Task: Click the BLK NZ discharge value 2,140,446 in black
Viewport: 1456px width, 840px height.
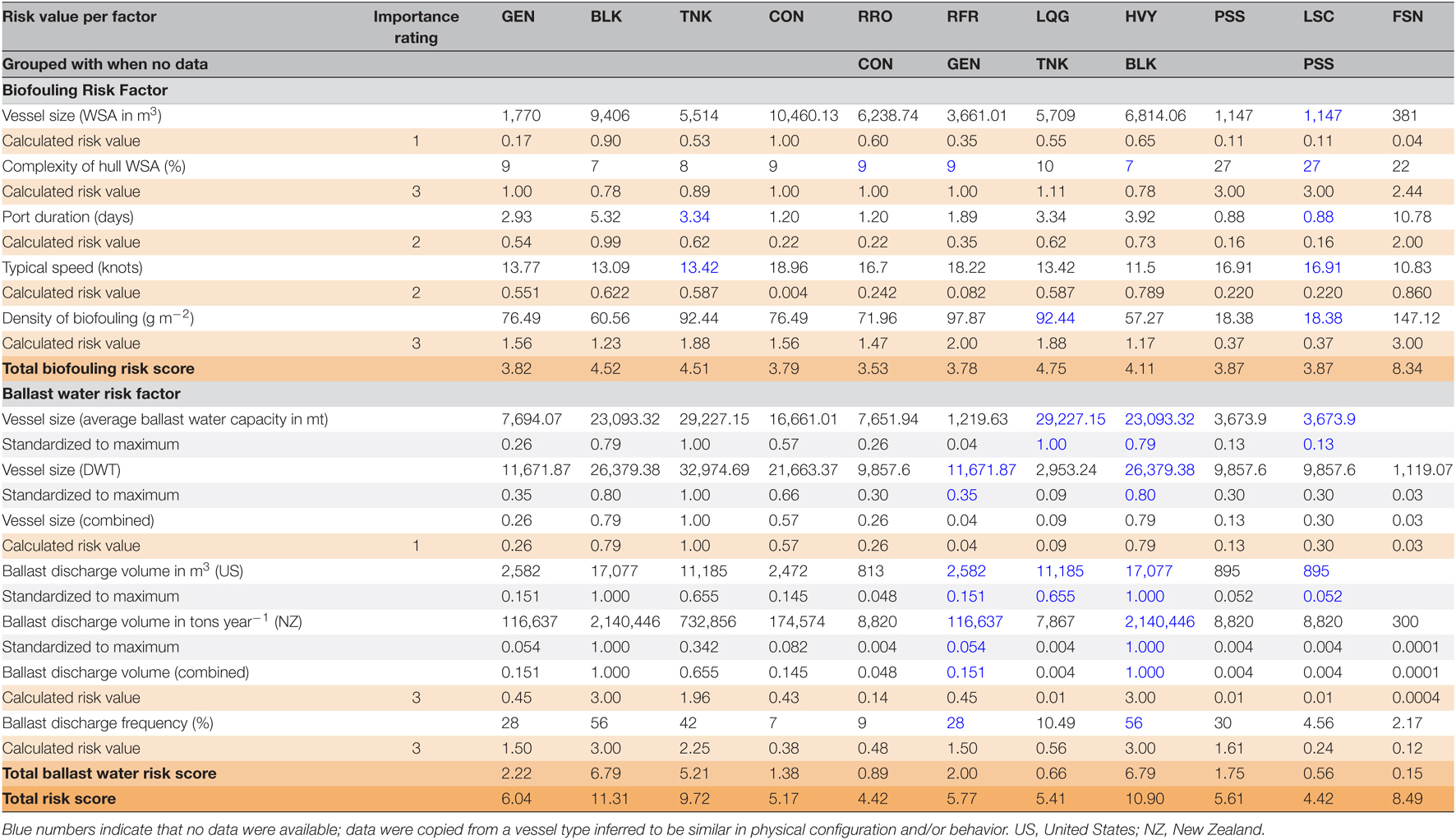Action: (625, 621)
